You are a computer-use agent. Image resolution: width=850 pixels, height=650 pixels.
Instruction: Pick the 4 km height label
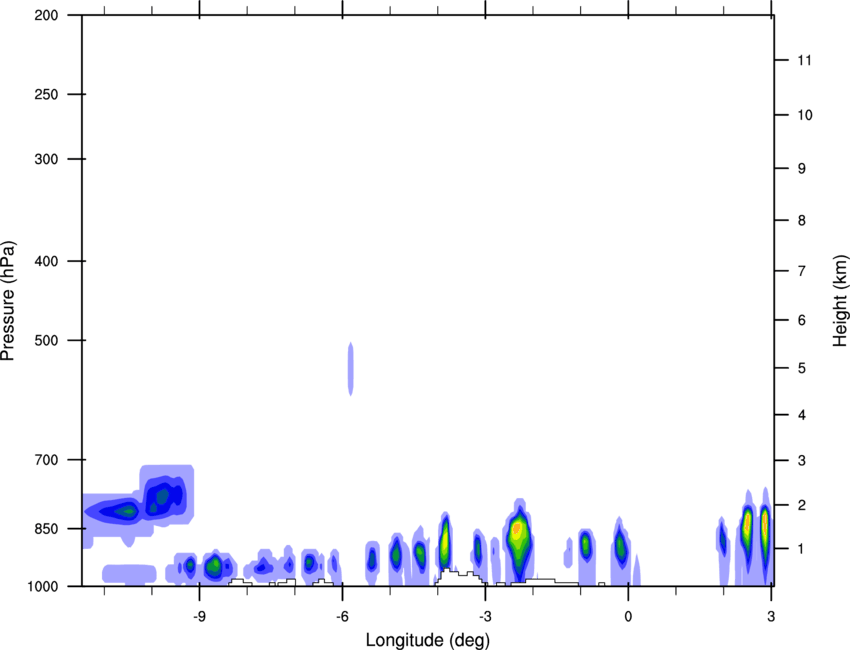[801, 415]
